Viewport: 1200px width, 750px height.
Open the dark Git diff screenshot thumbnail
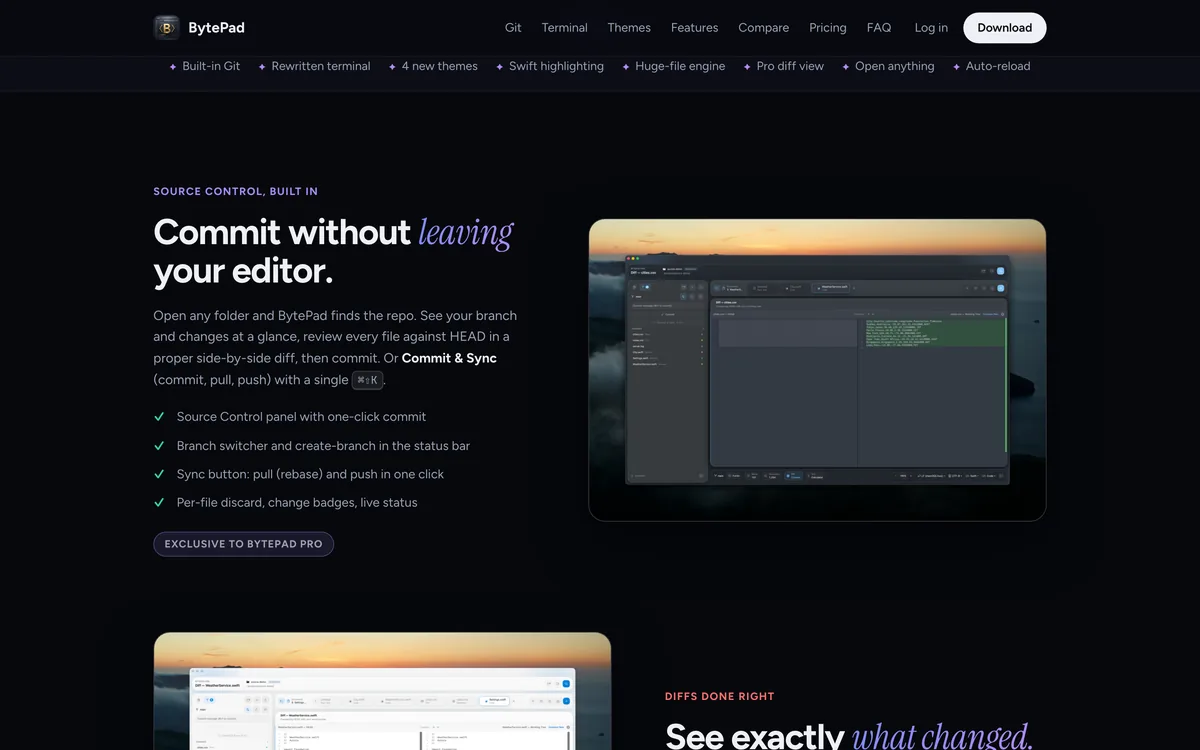click(x=817, y=370)
